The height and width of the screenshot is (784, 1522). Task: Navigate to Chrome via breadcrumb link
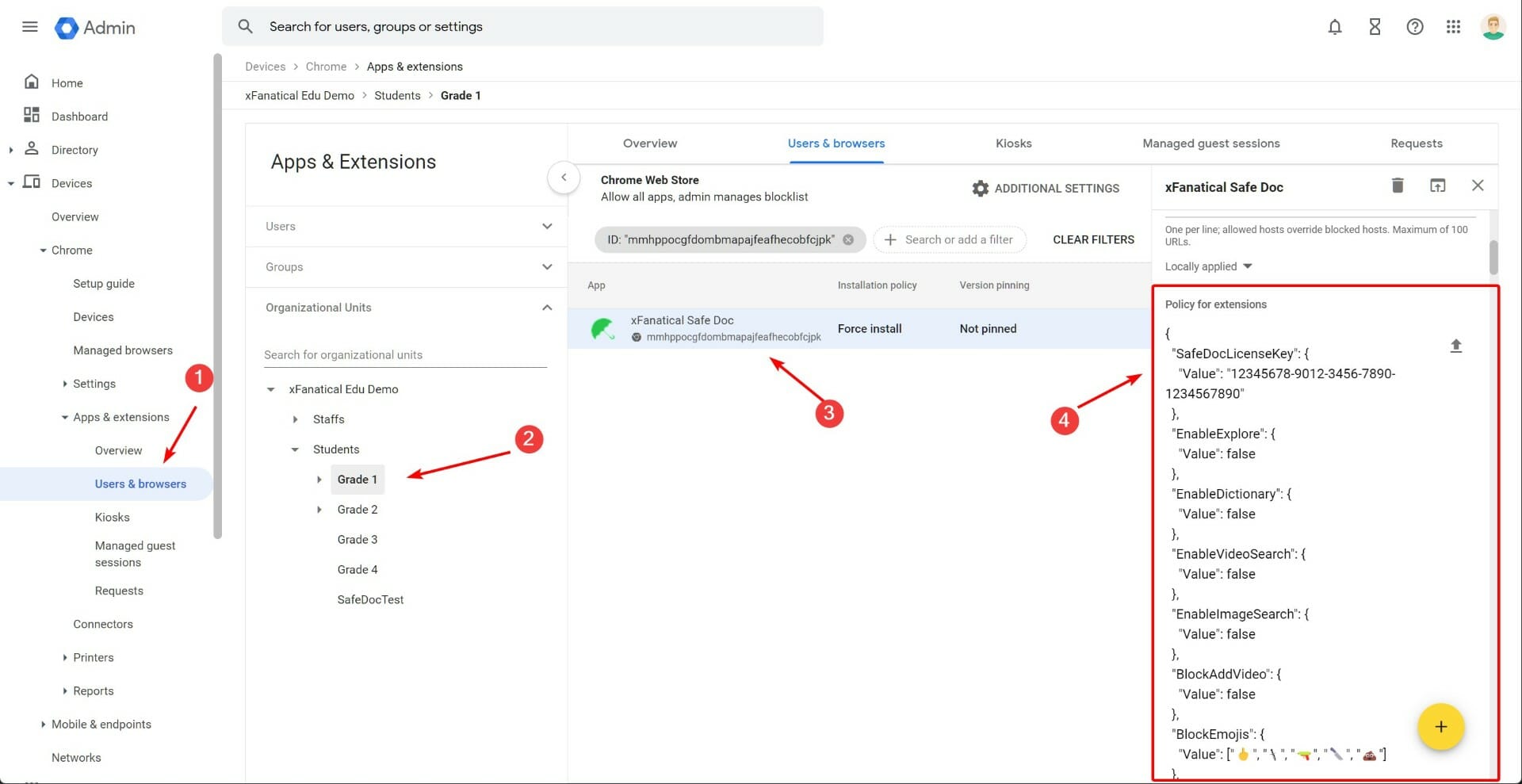pos(326,67)
